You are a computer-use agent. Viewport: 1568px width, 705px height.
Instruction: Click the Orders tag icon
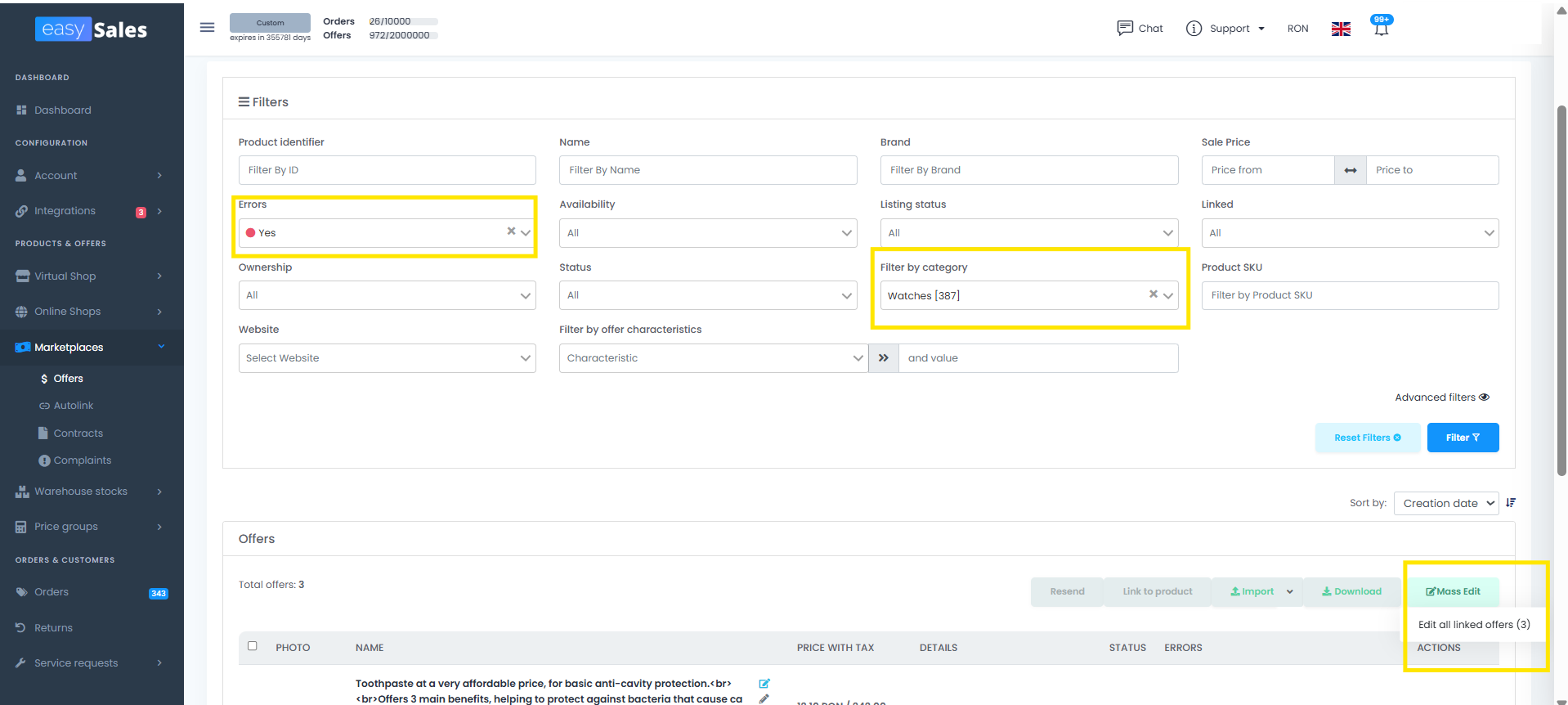pos(21,592)
